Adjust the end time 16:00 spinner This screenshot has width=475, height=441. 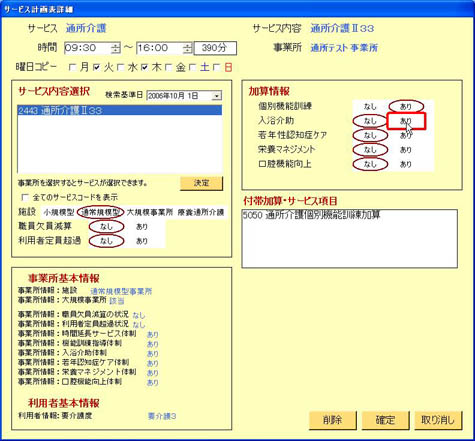(x=188, y=48)
